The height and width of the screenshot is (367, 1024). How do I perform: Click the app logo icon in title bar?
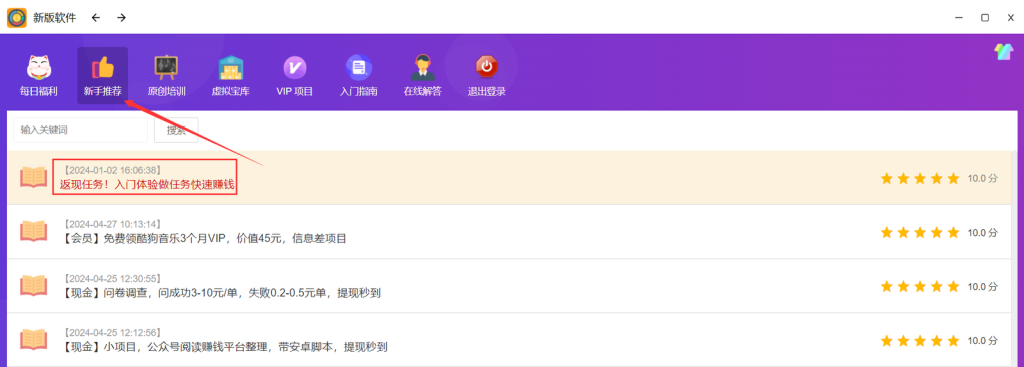tap(17, 18)
